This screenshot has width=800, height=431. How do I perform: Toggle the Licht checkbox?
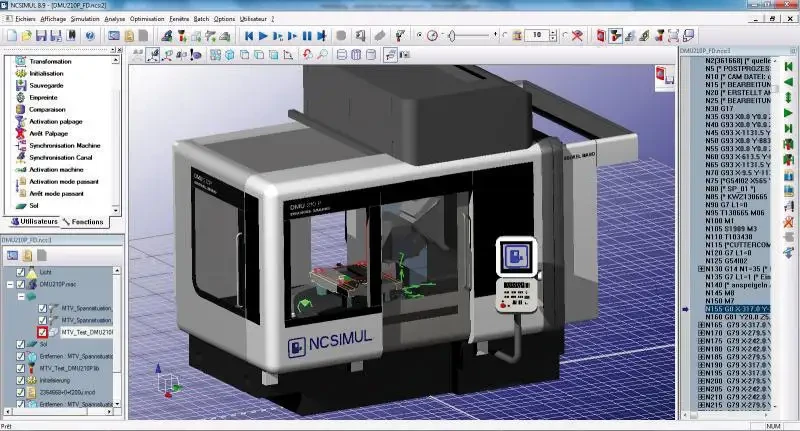pos(20,272)
